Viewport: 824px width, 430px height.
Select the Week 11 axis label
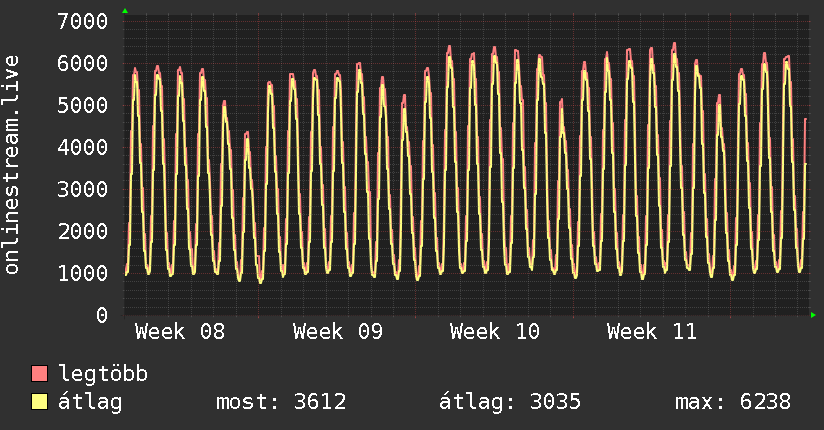pos(652,332)
